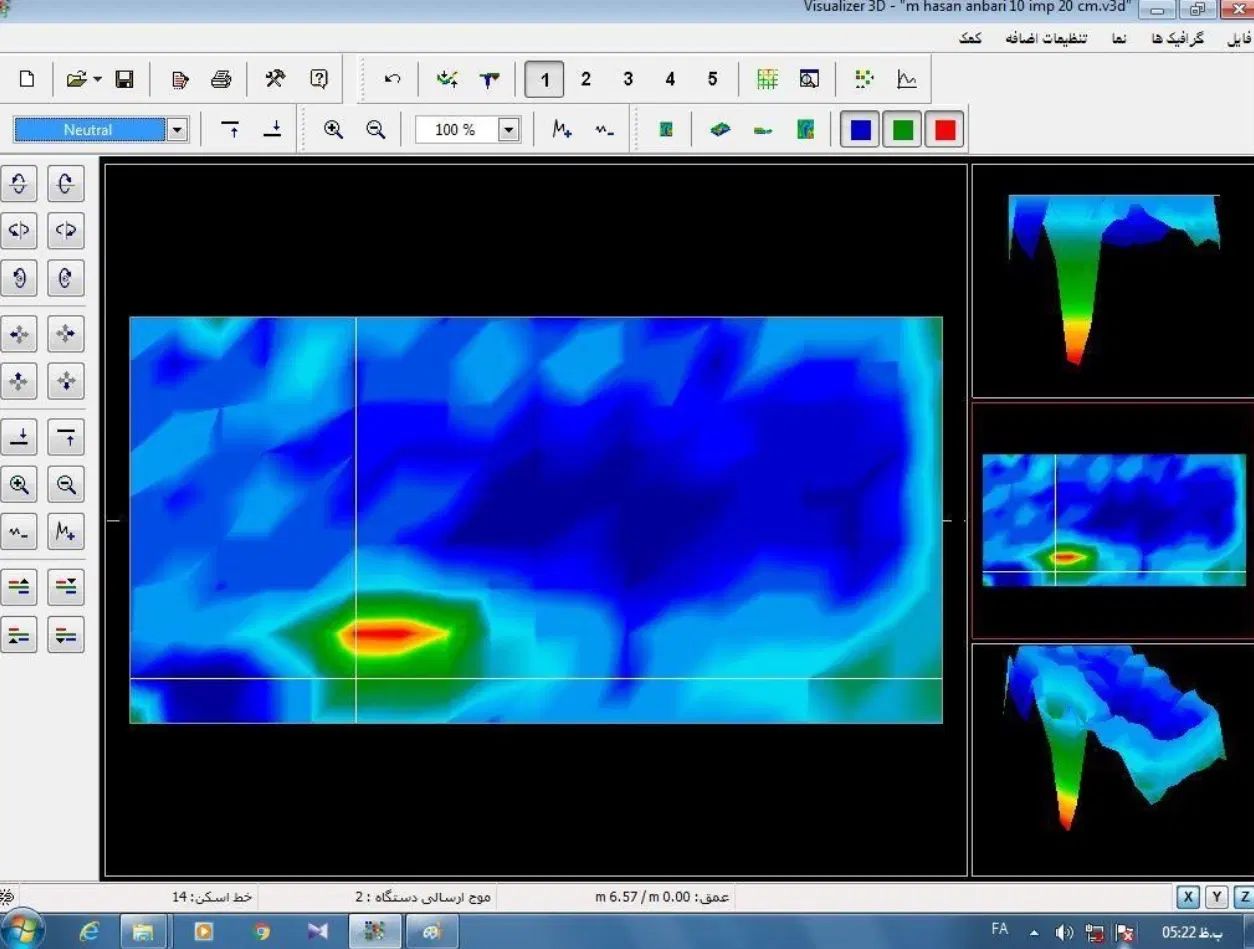Expand the arrow beside the 100 % field
Viewport: 1254px width, 949px height.
pos(509,130)
